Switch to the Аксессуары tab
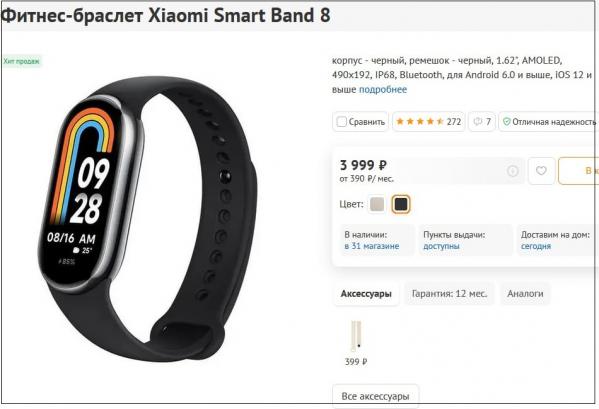599x409 pixels. (x=366, y=294)
